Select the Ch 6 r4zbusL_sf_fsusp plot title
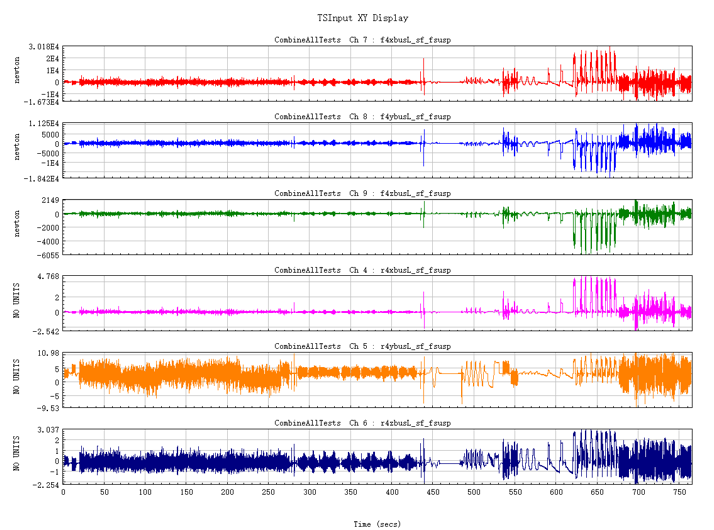714x530 pixels. click(x=362, y=423)
